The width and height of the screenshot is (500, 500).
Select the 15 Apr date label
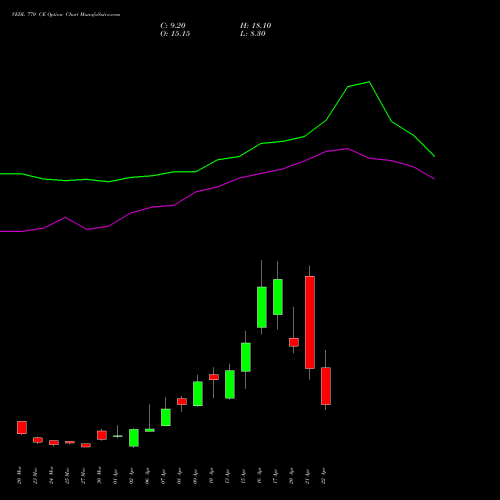(243, 475)
